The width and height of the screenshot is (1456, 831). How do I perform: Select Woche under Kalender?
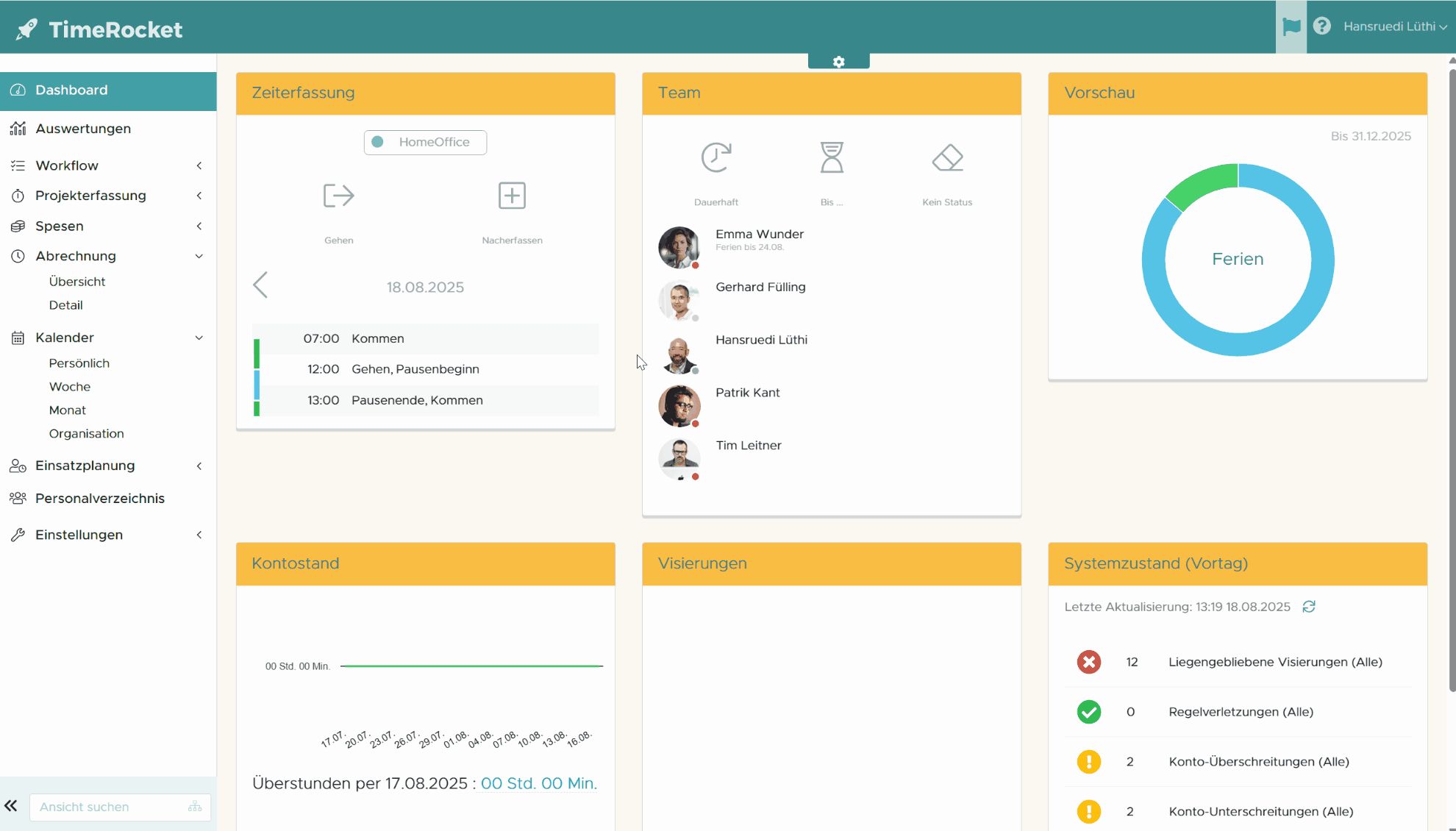pyautogui.click(x=70, y=387)
